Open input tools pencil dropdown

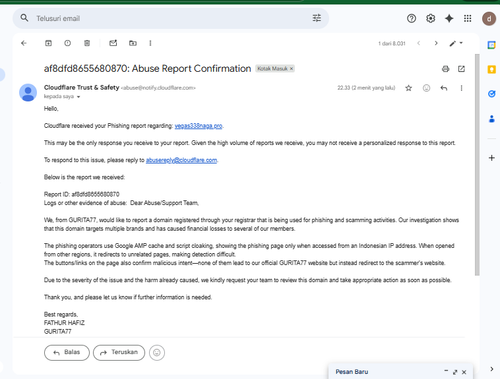click(x=456, y=43)
